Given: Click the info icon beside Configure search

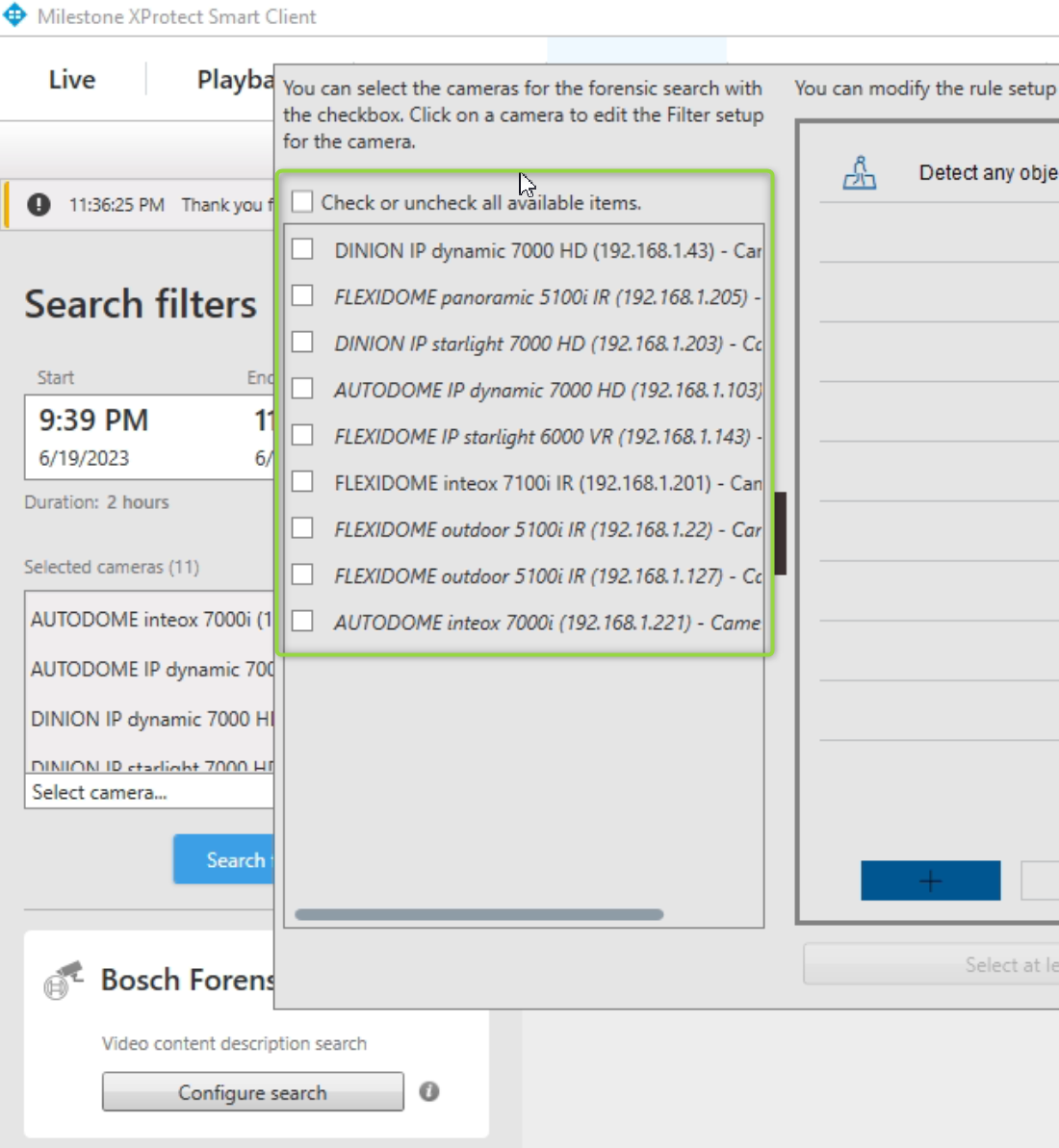Looking at the screenshot, I should point(427,1091).
